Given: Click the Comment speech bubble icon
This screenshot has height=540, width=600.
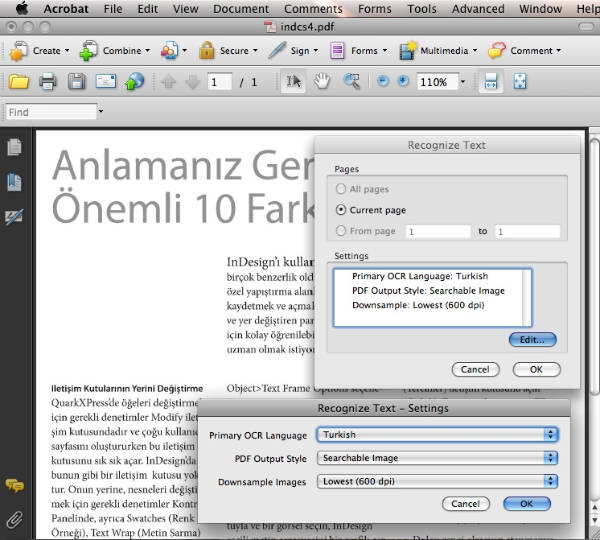Looking at the screenshot, I should tap(497, 51).
